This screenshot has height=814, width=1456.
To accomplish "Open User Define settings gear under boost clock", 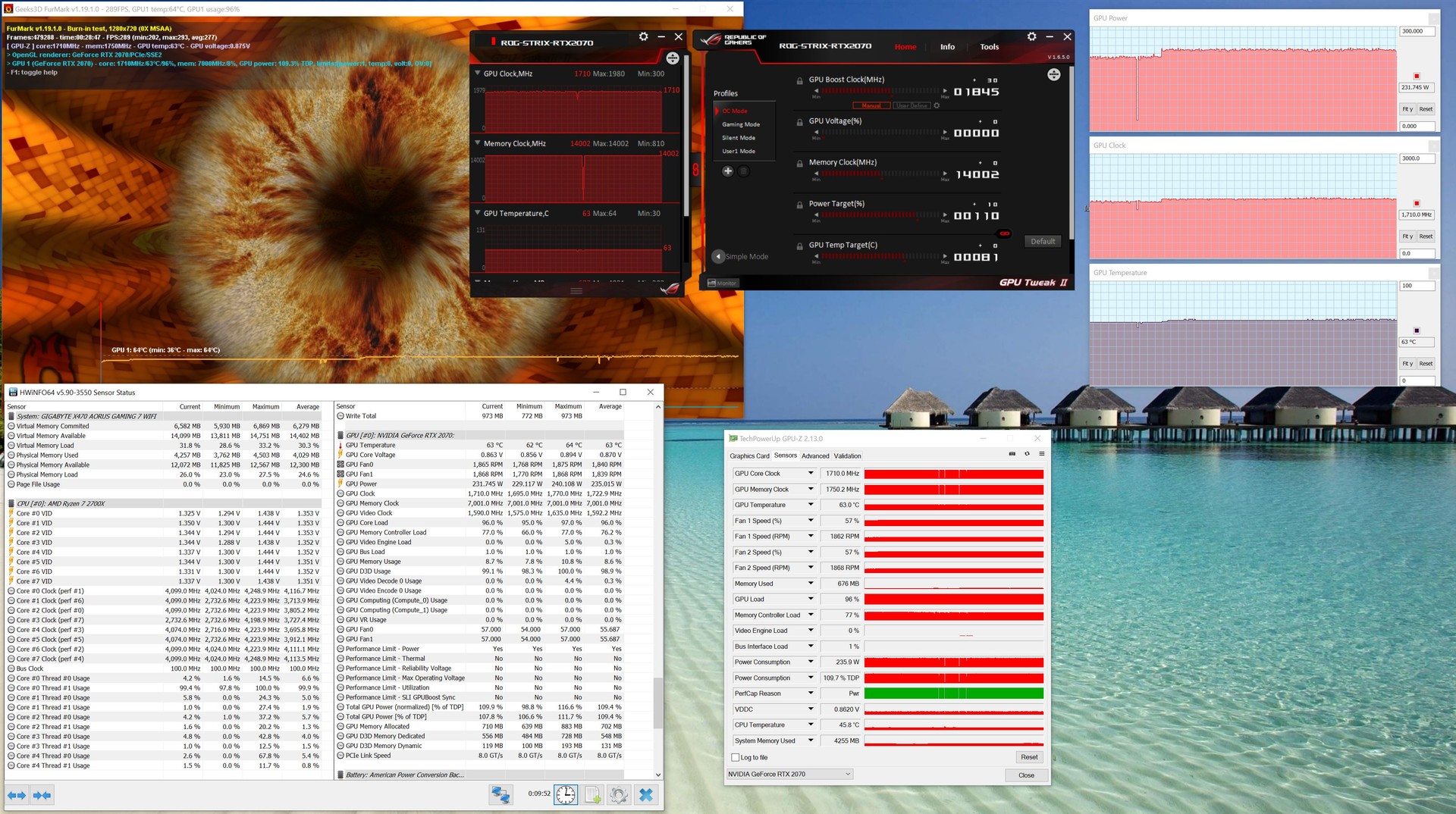I will pos(937,105).
